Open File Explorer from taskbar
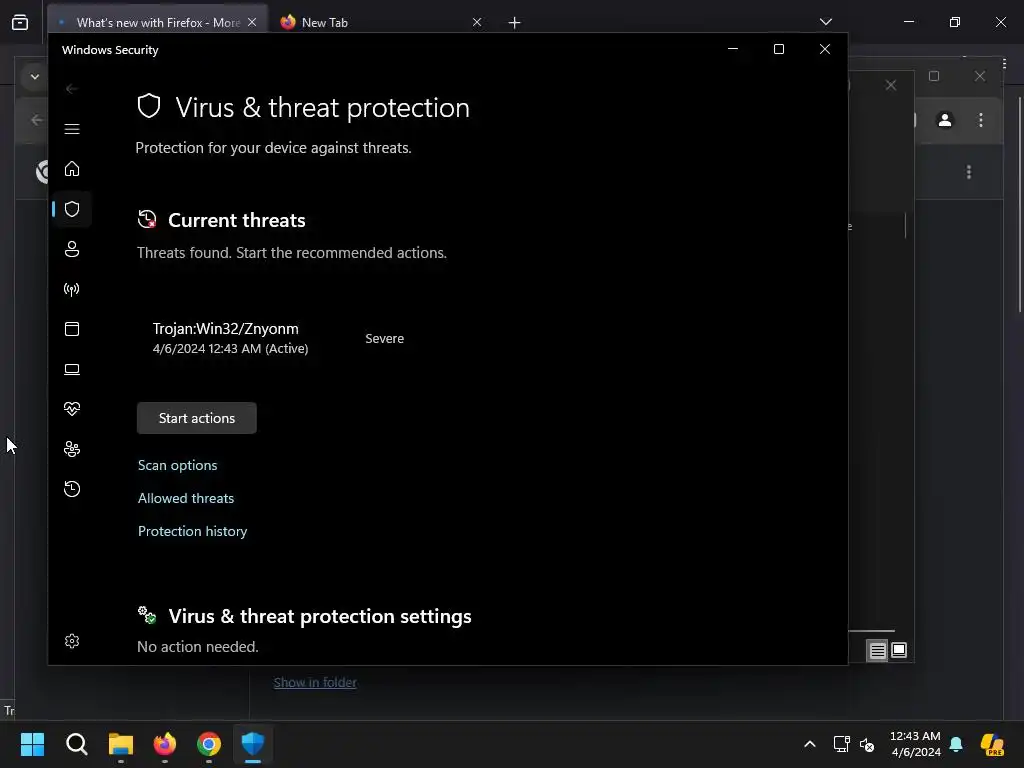Viewport: 1024px width, 768px height. (121, 744)
